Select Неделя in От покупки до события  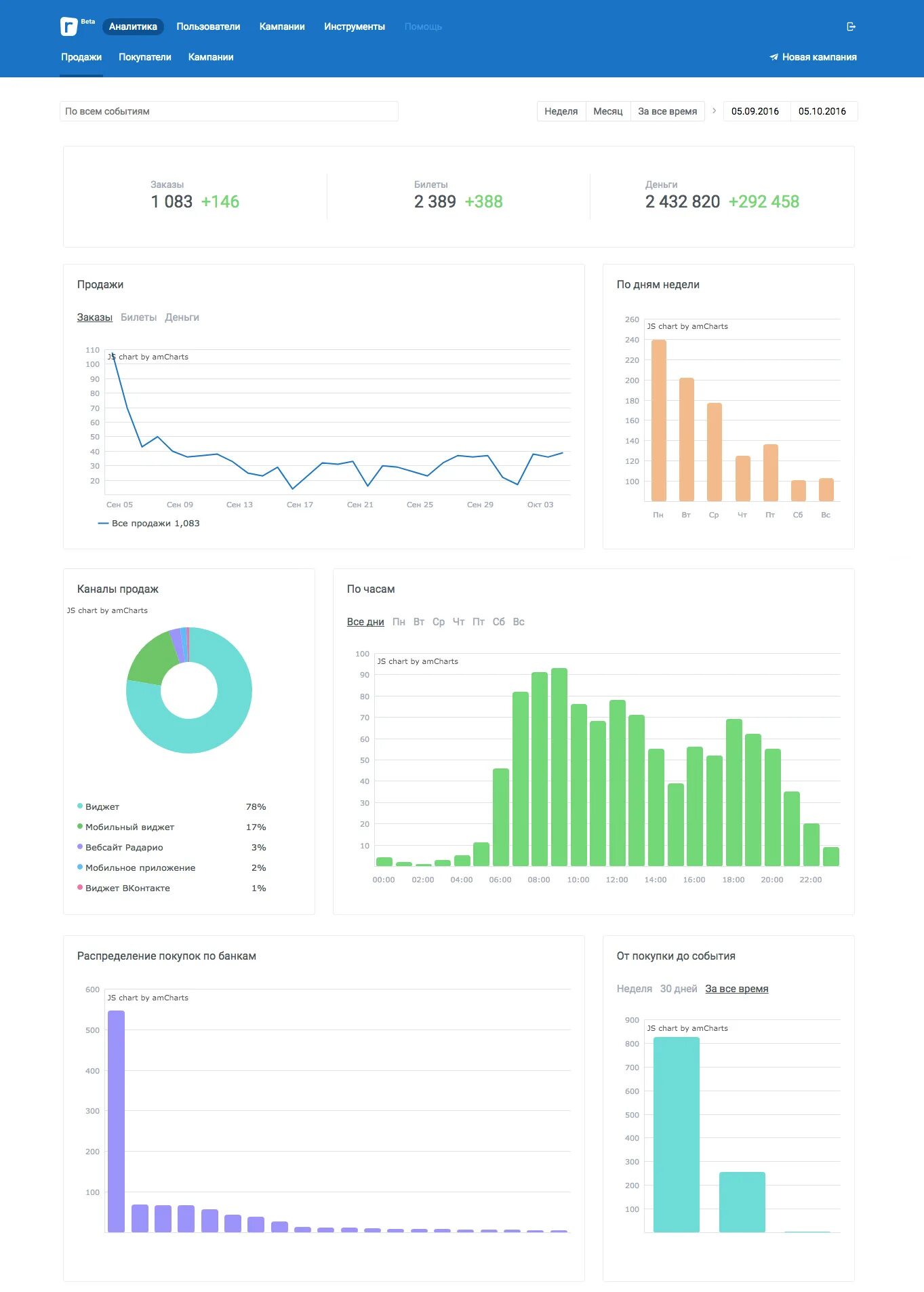tap(635, 989)
